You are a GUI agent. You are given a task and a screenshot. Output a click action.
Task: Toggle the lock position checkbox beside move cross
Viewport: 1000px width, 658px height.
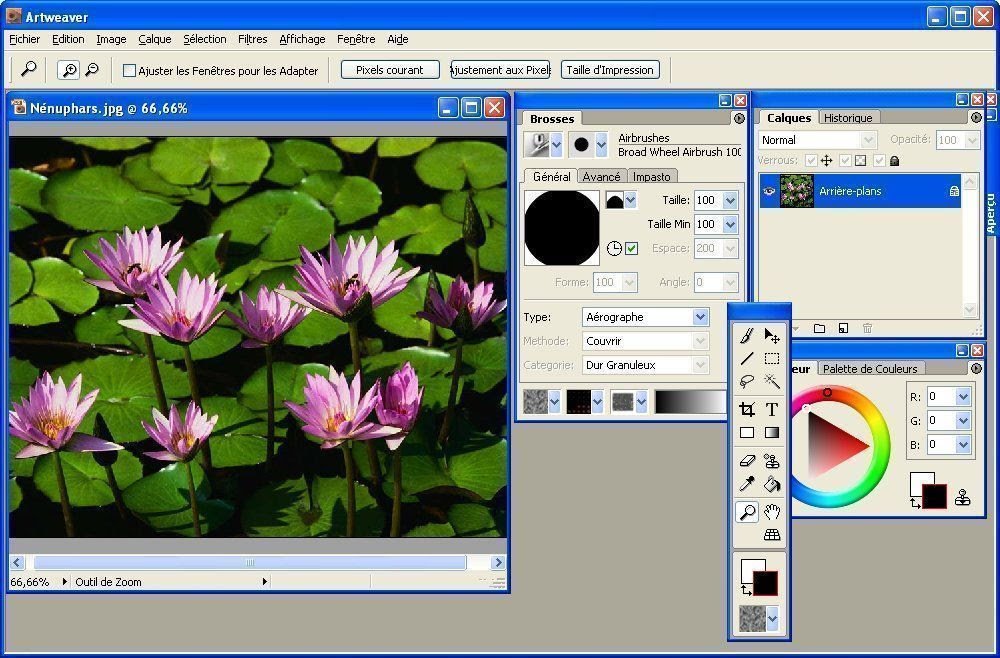click(811, 161)
